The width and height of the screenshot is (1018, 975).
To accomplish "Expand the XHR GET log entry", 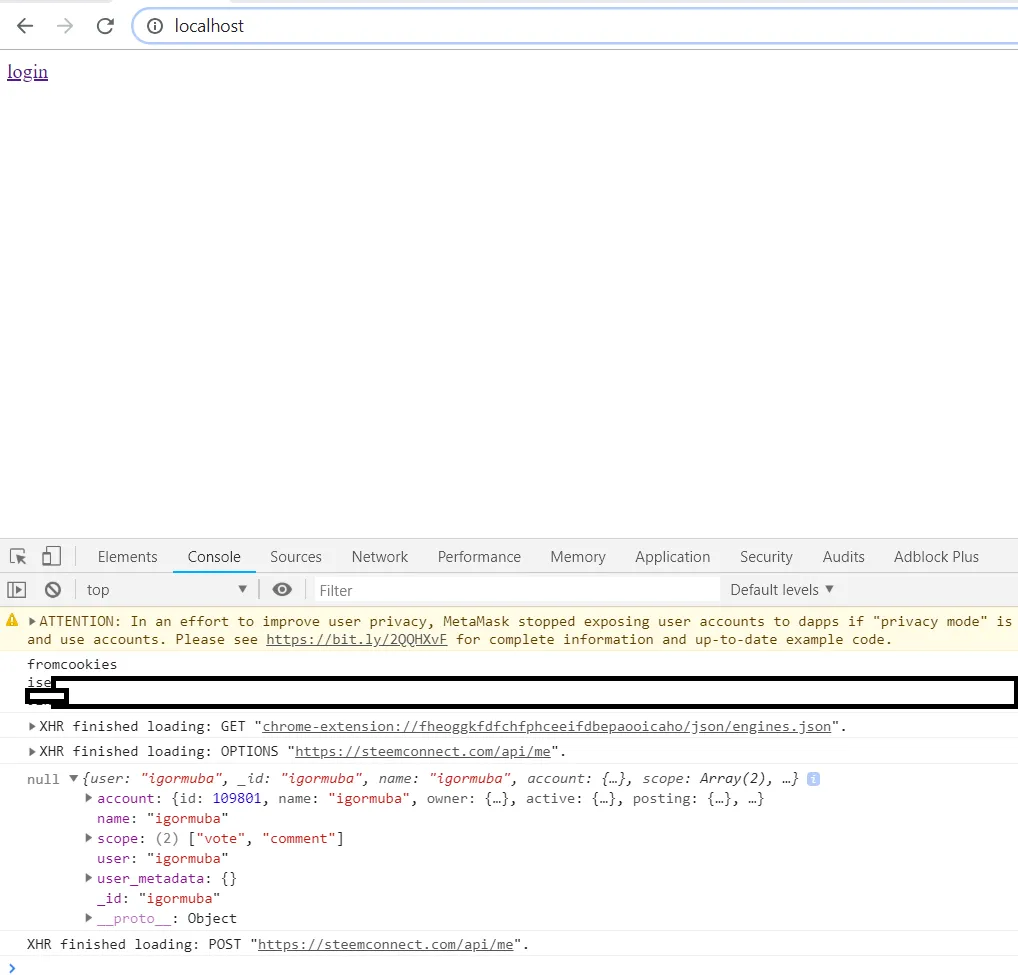I will [32, 726].
